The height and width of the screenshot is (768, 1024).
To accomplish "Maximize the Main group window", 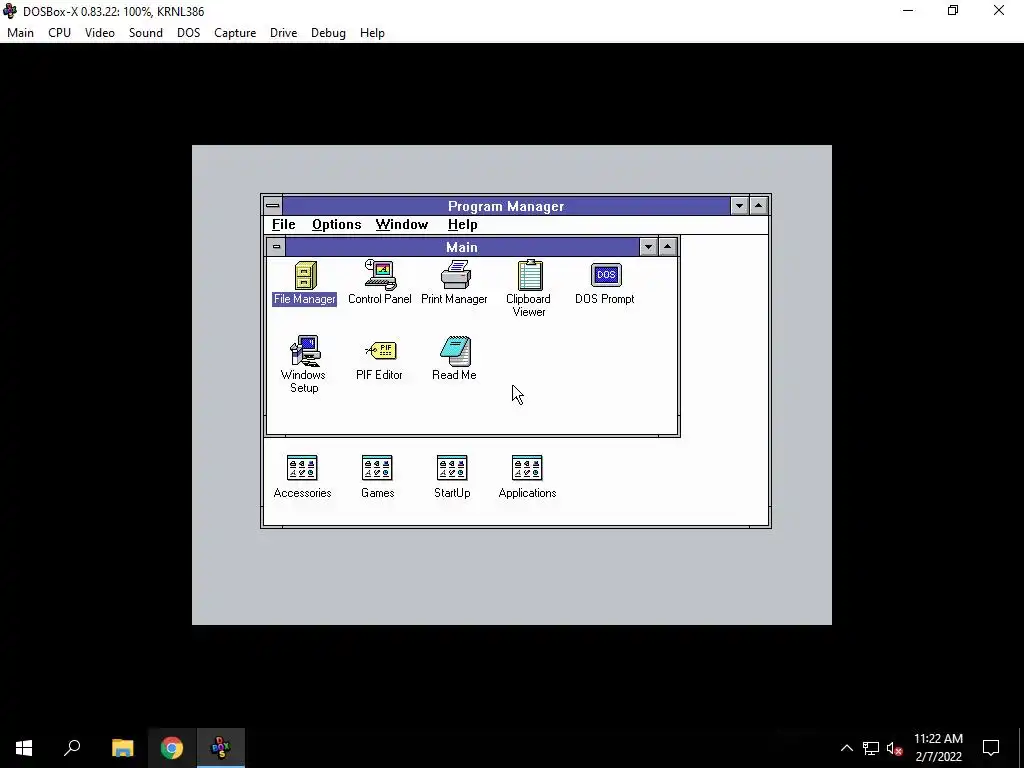I will click(x=667, y=247).
